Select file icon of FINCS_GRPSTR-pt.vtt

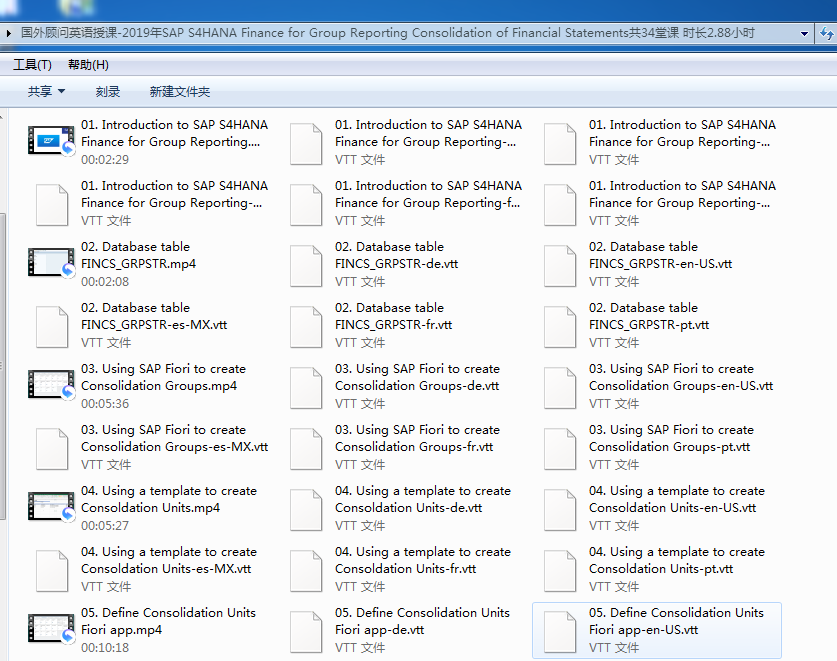tap(560, 327)
